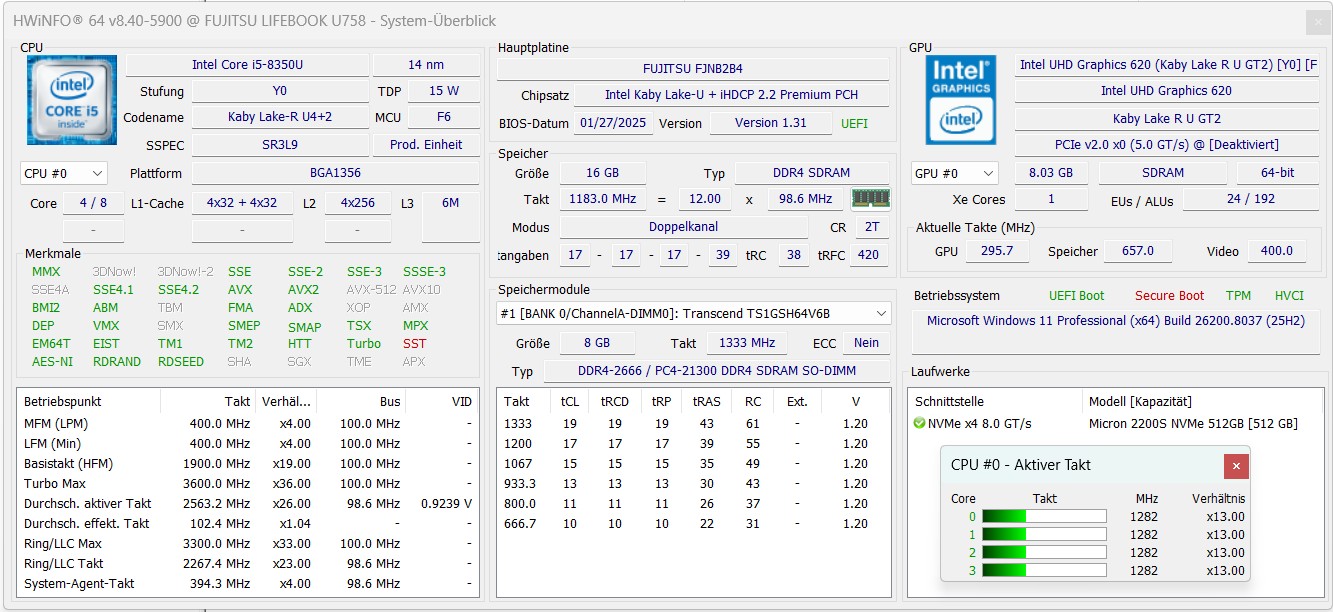Click the Intel Core i5-8350U name field

pos(247,65)
